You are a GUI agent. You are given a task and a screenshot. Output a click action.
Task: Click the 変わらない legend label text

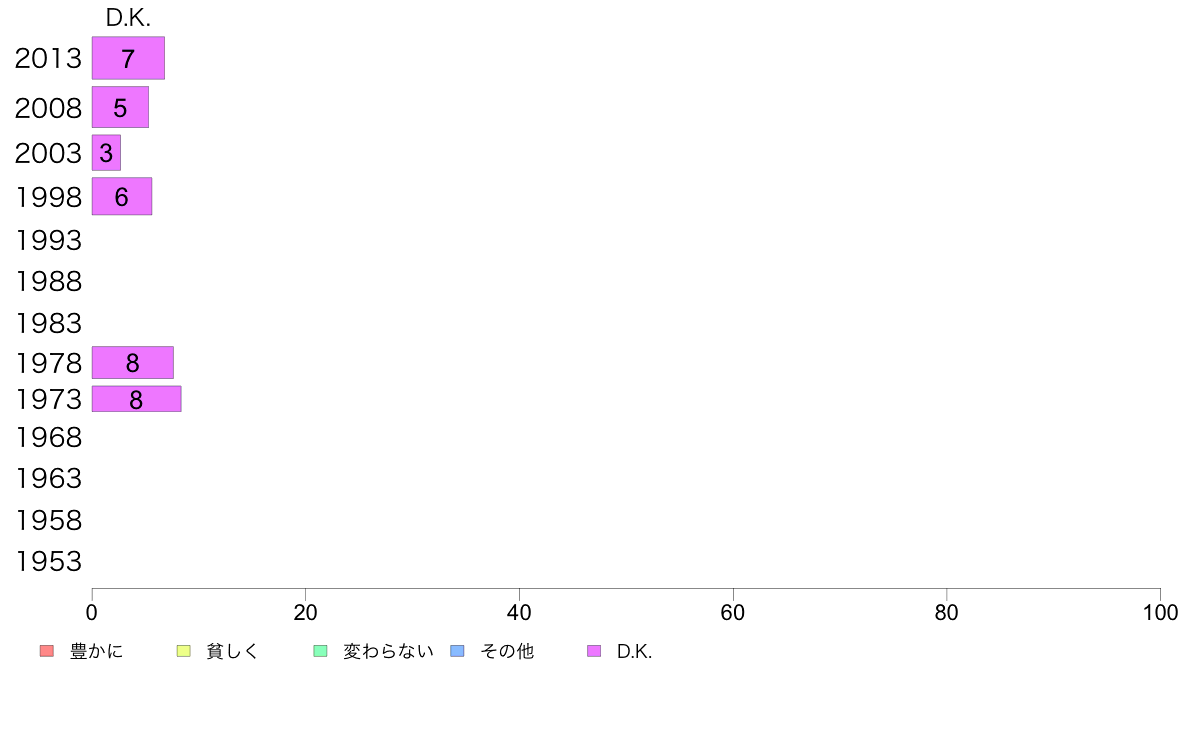point(388,651)
